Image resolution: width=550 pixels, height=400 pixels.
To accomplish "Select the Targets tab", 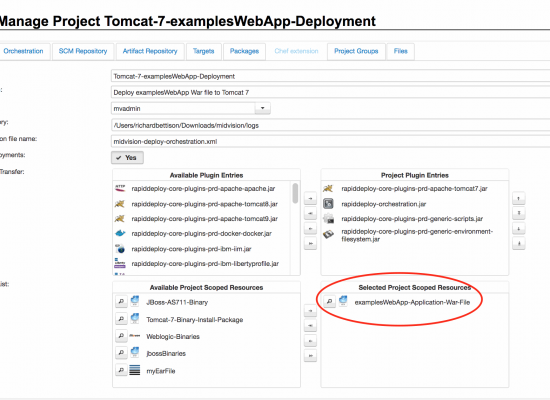I will 203,51.
